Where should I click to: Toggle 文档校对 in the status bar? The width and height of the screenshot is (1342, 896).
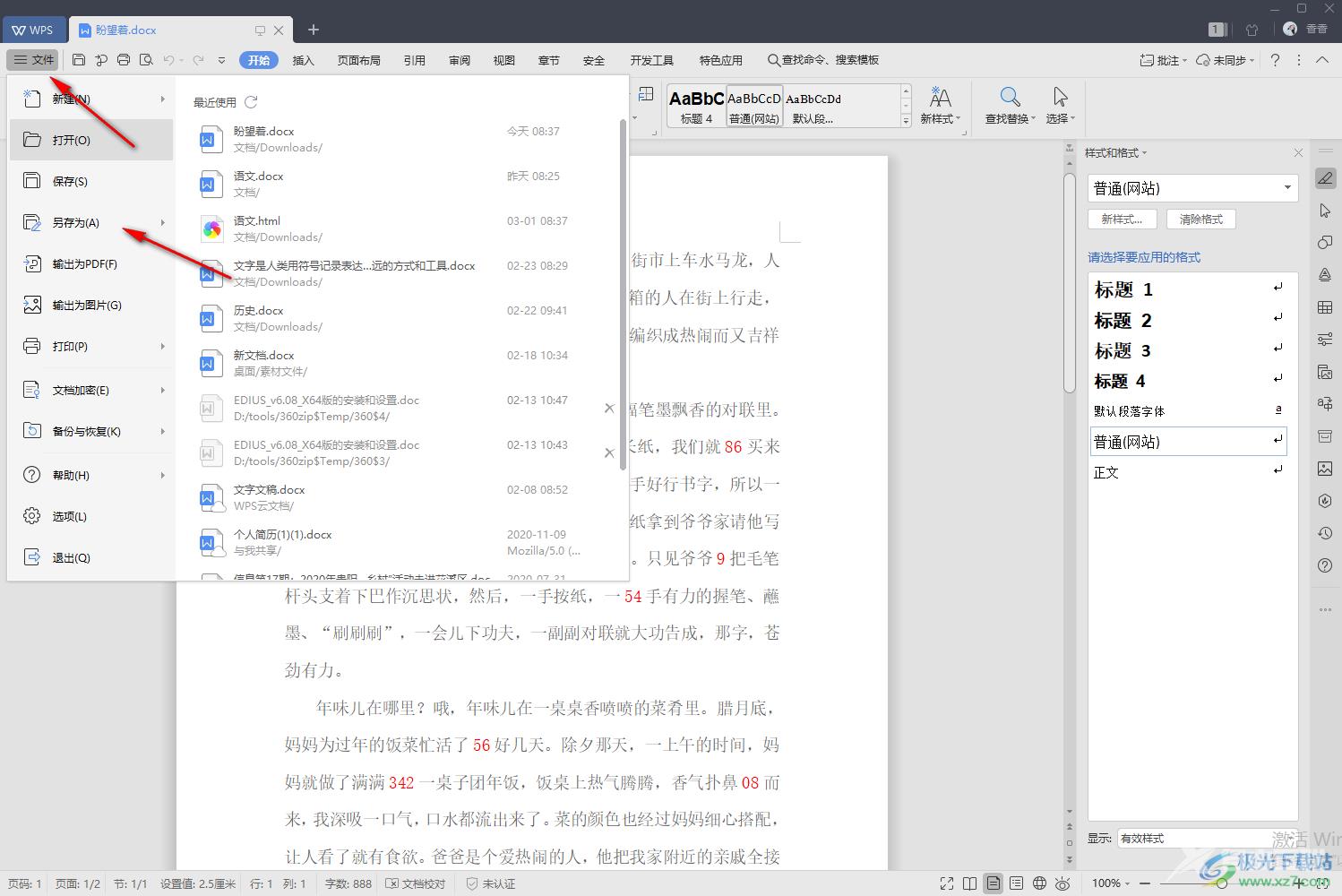[x=415, y=883]
